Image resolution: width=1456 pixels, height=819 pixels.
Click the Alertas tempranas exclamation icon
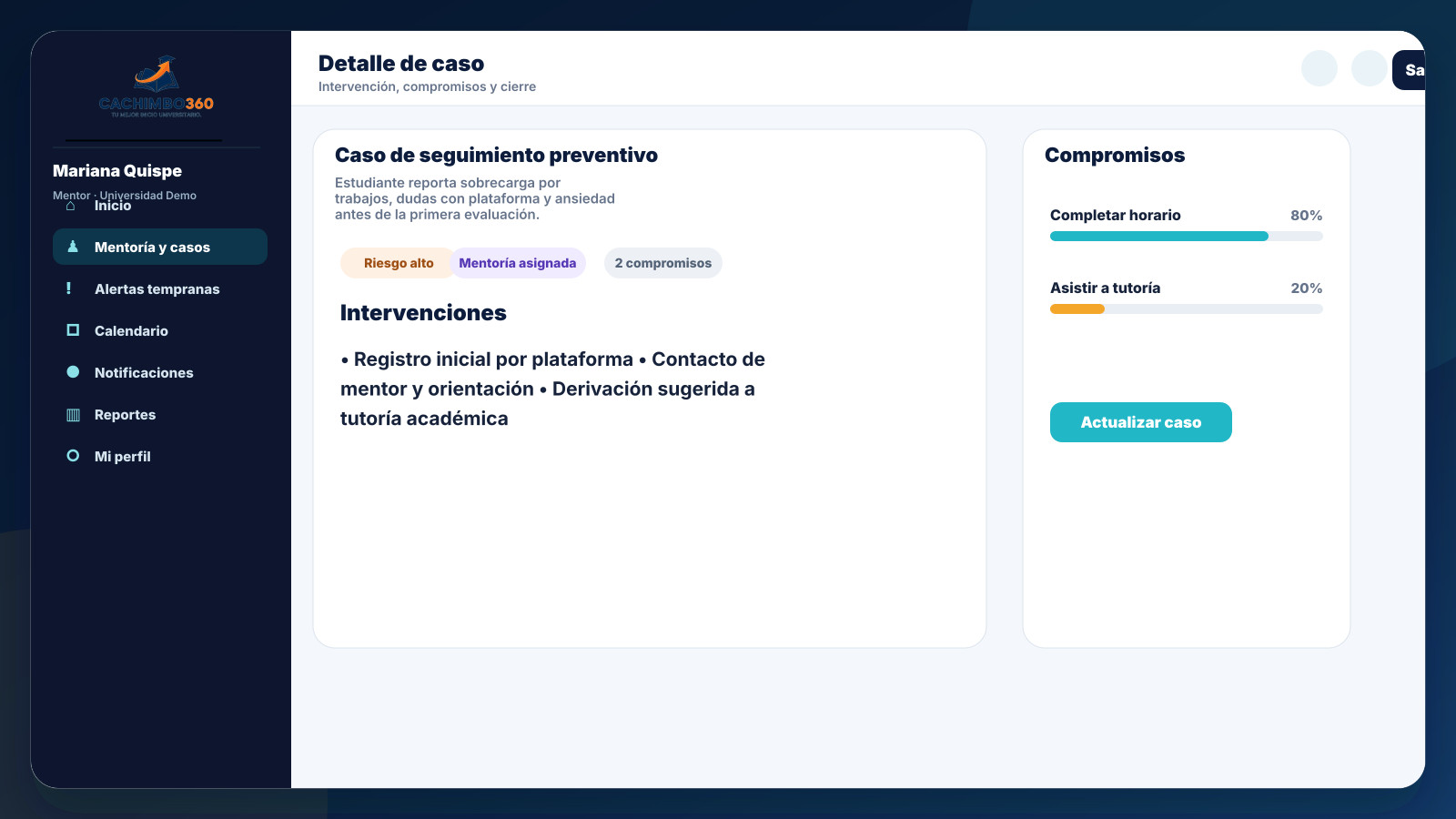point(68,288)
